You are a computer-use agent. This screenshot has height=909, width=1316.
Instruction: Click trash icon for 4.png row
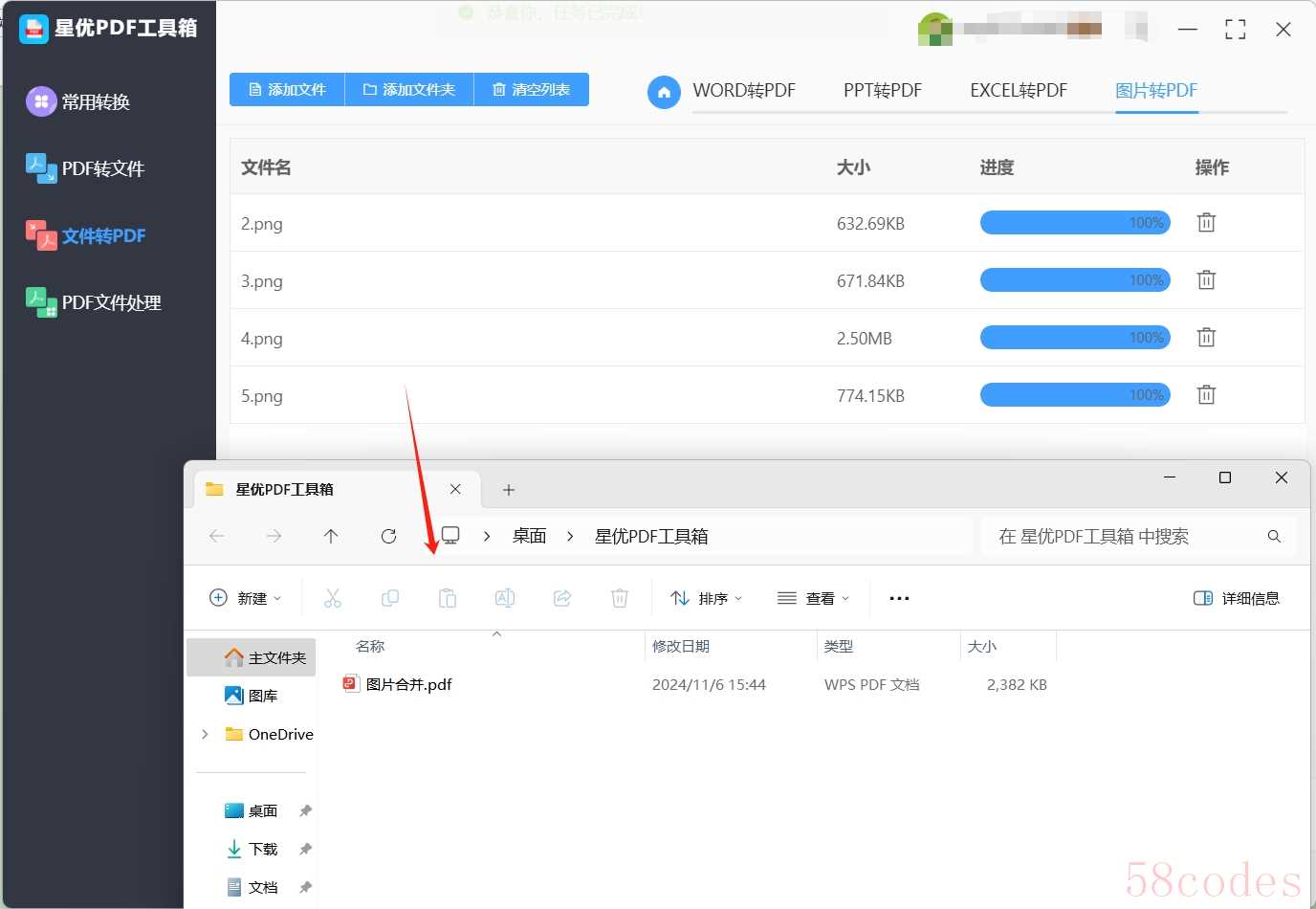coord(1206,338)
